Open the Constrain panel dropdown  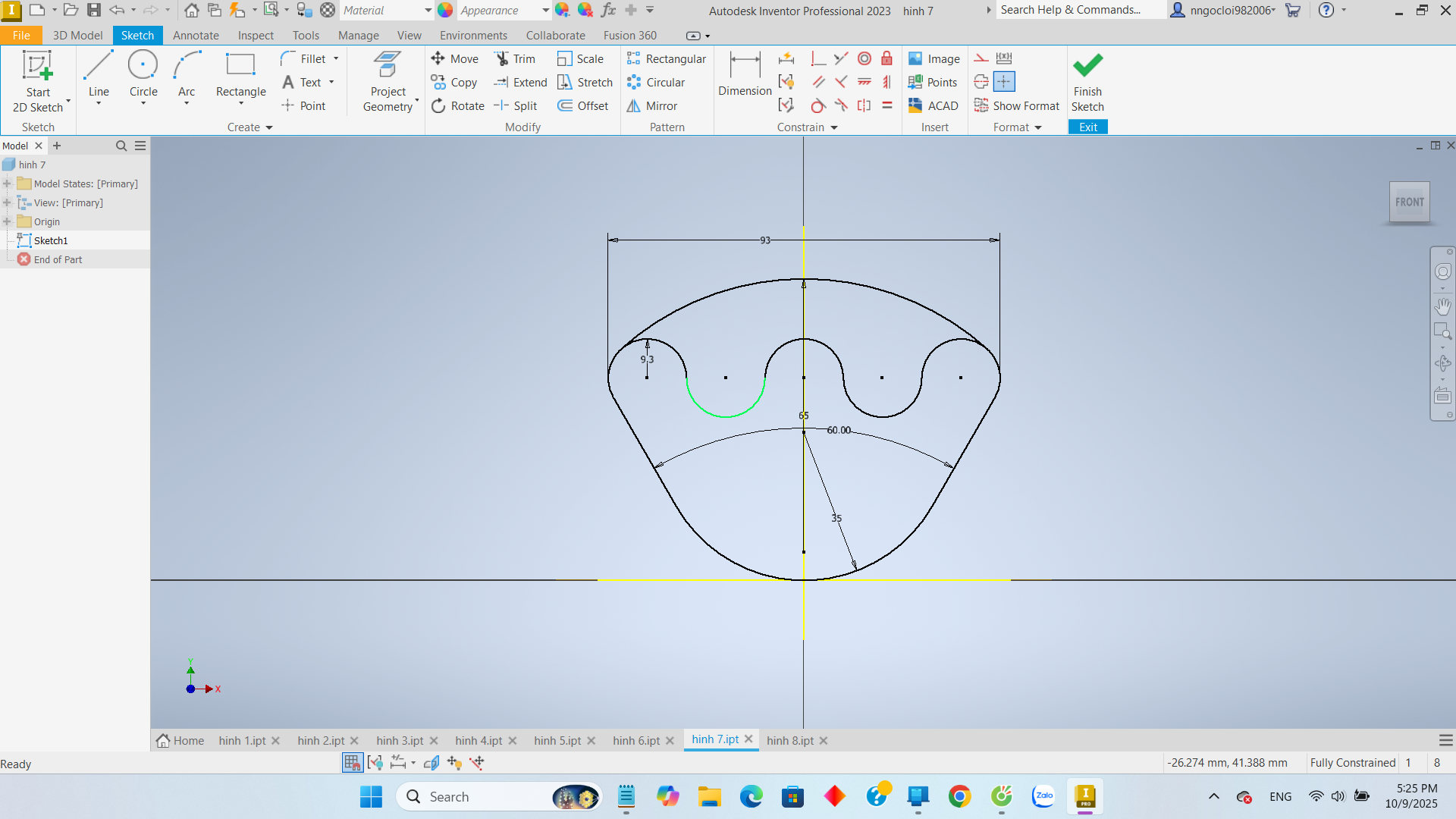[x=834, y=127]
